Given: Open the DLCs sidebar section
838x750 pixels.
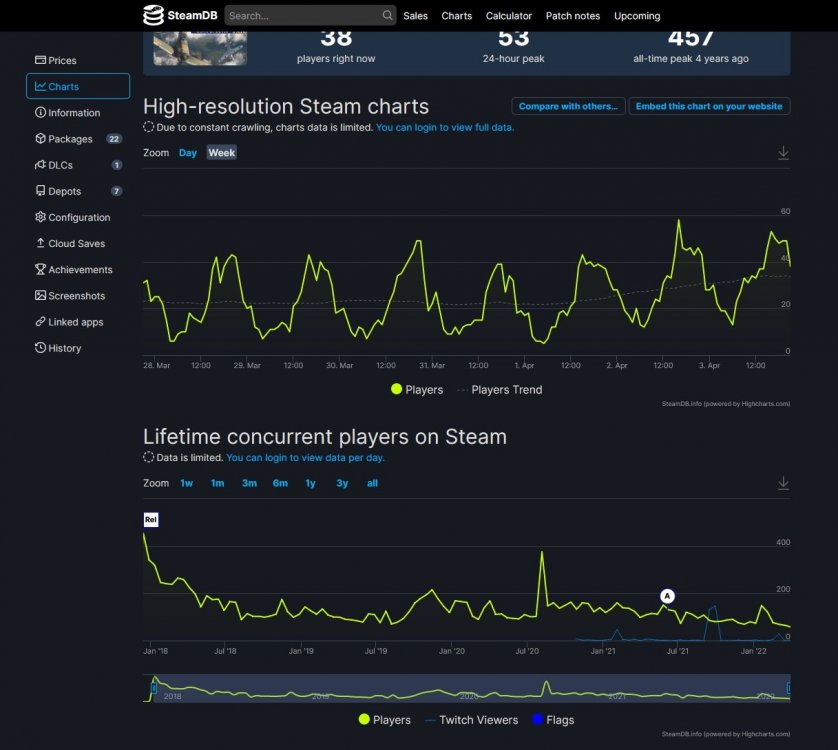Looking at the screenshot, I should [x=58, y=164].
